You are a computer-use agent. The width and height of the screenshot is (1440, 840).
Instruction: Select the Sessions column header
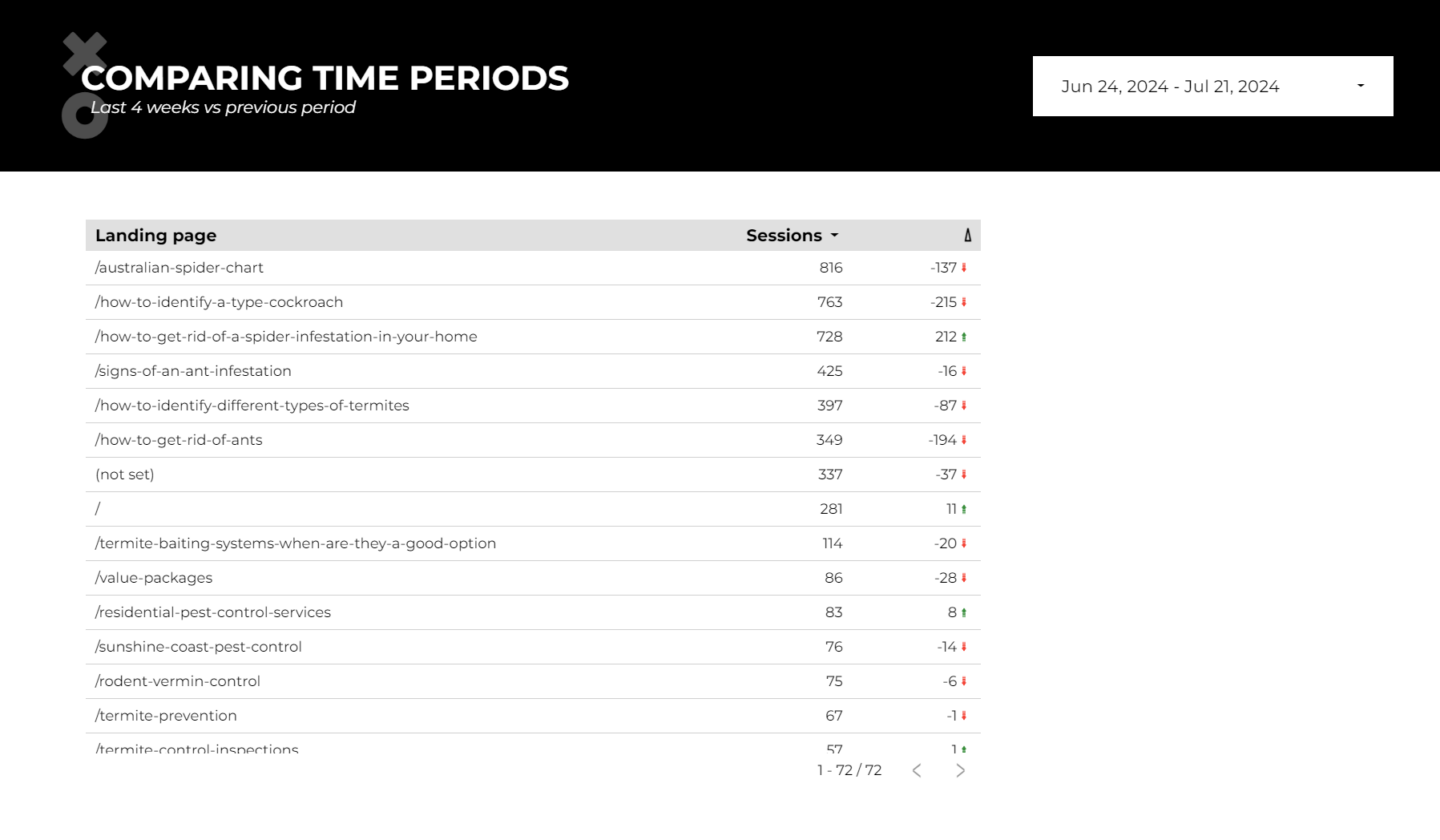784,235
